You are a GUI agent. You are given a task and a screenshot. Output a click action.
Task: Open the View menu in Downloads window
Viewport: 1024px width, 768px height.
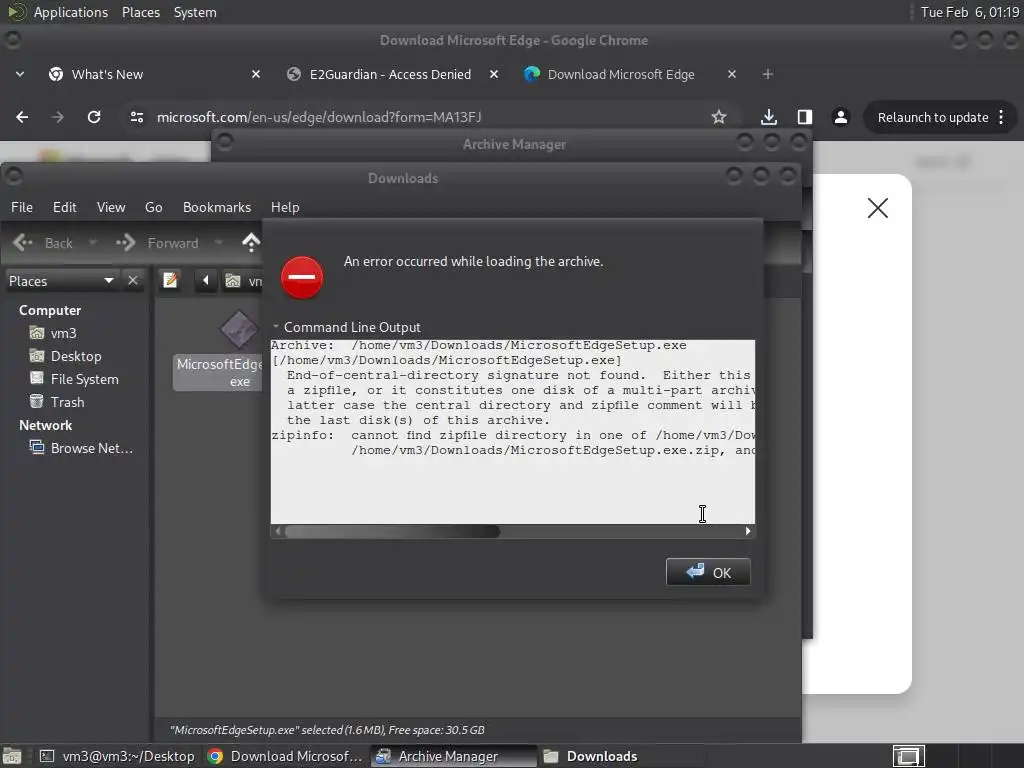tap(111, 207)
